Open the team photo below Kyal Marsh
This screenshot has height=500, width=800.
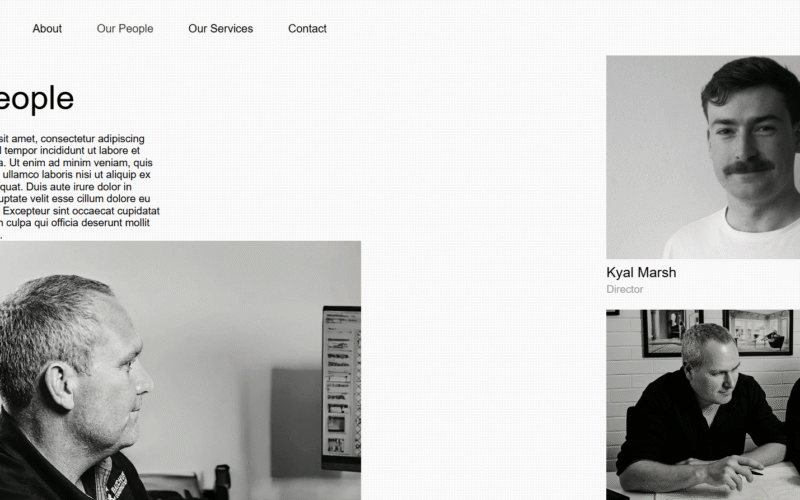(703, 405)
